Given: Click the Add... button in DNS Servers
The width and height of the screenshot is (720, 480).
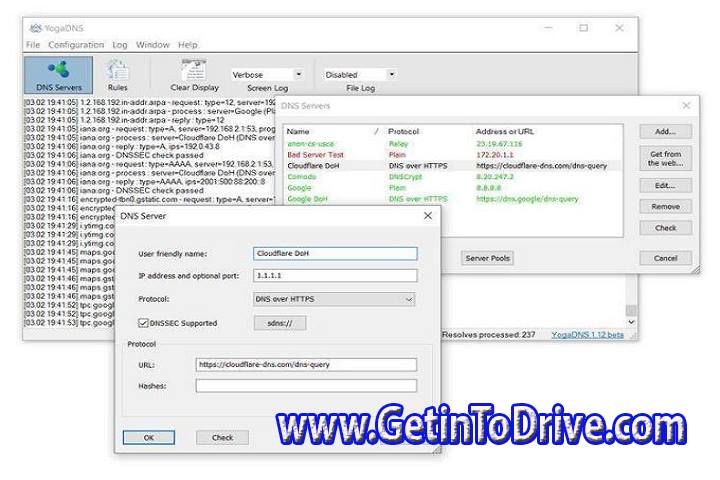Looking at the screenshot, I should point(665,131).
